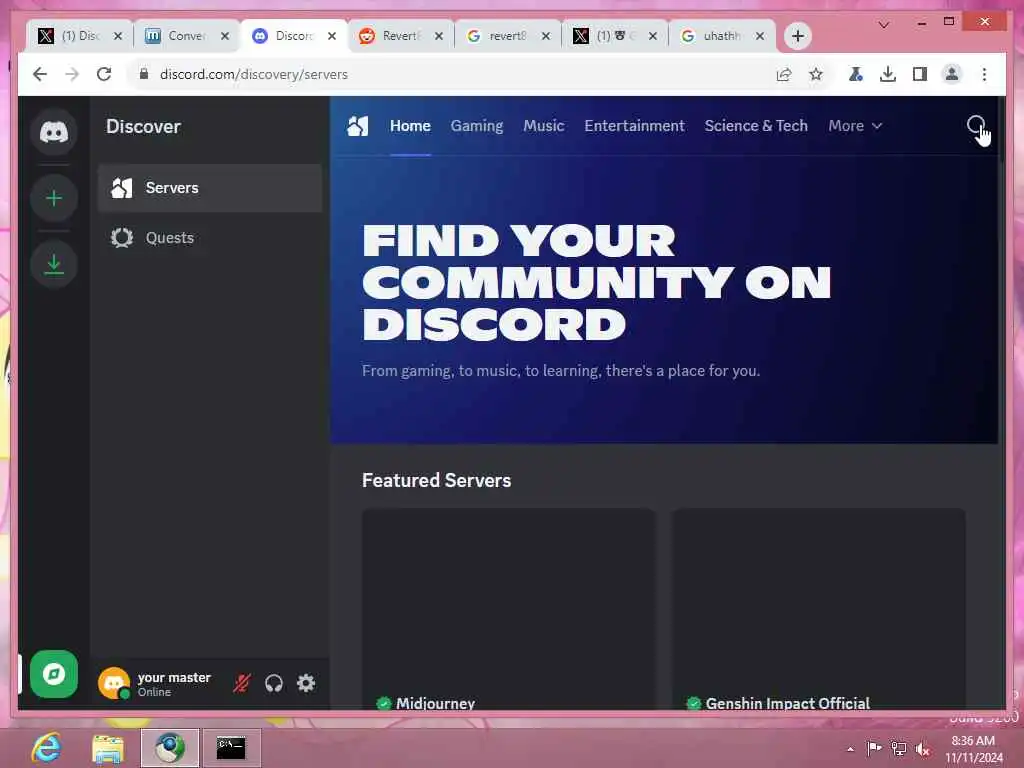Image resolution: width=1024 pixels, height=768 pixels.
Task: Open Discord direct messages home icon
Action: point(54,132)
